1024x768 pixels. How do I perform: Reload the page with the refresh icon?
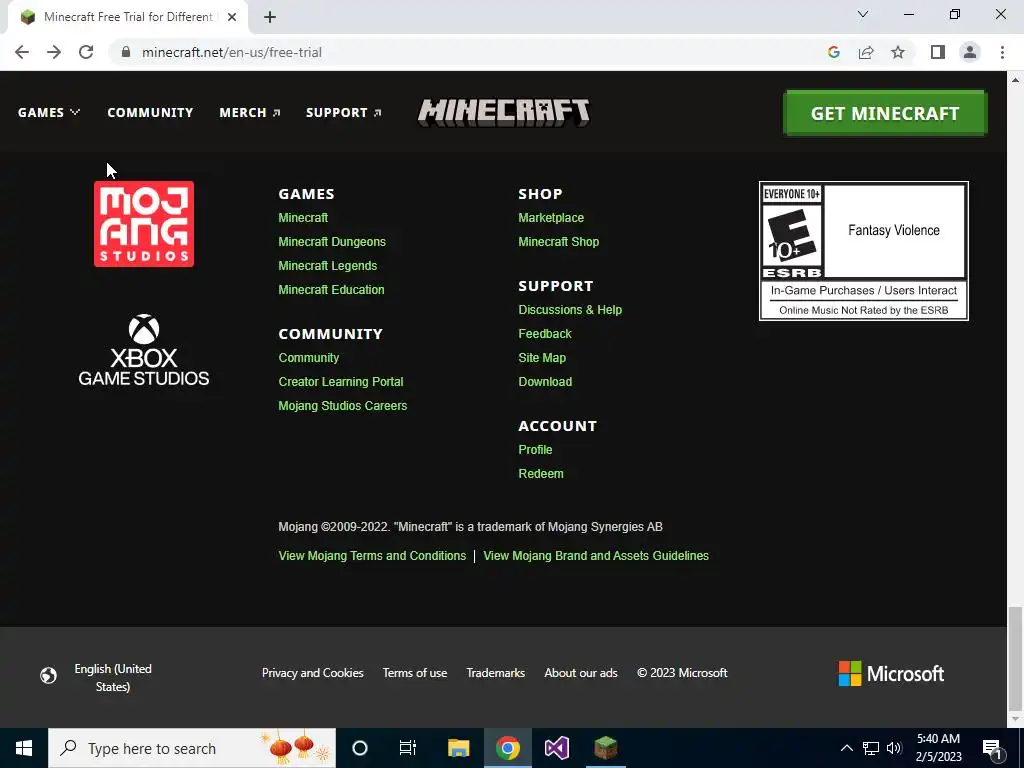86,52
